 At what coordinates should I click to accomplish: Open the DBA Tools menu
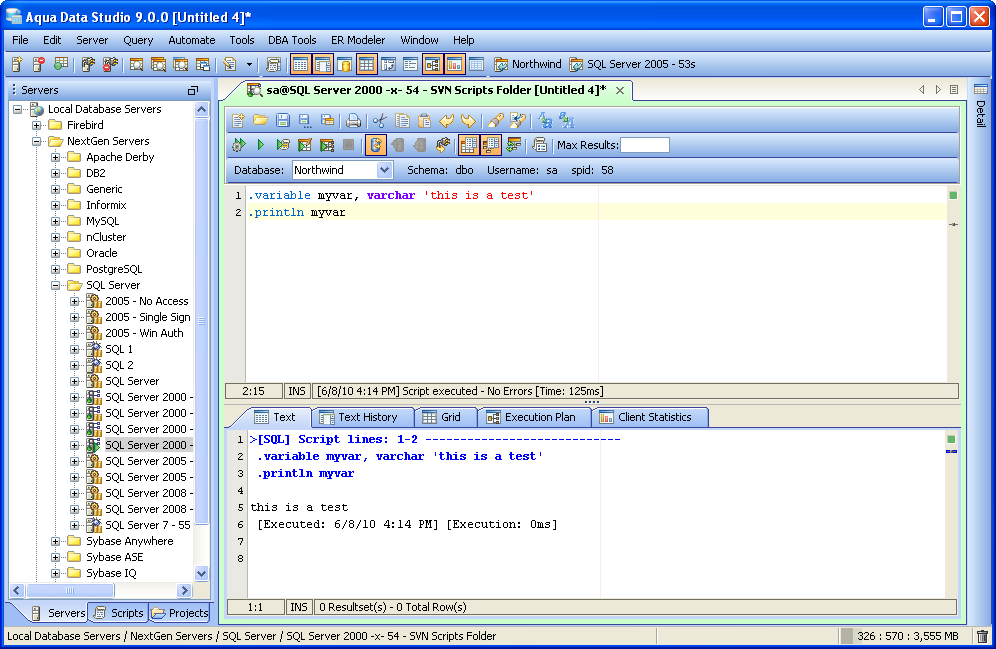tap(292, 40)
